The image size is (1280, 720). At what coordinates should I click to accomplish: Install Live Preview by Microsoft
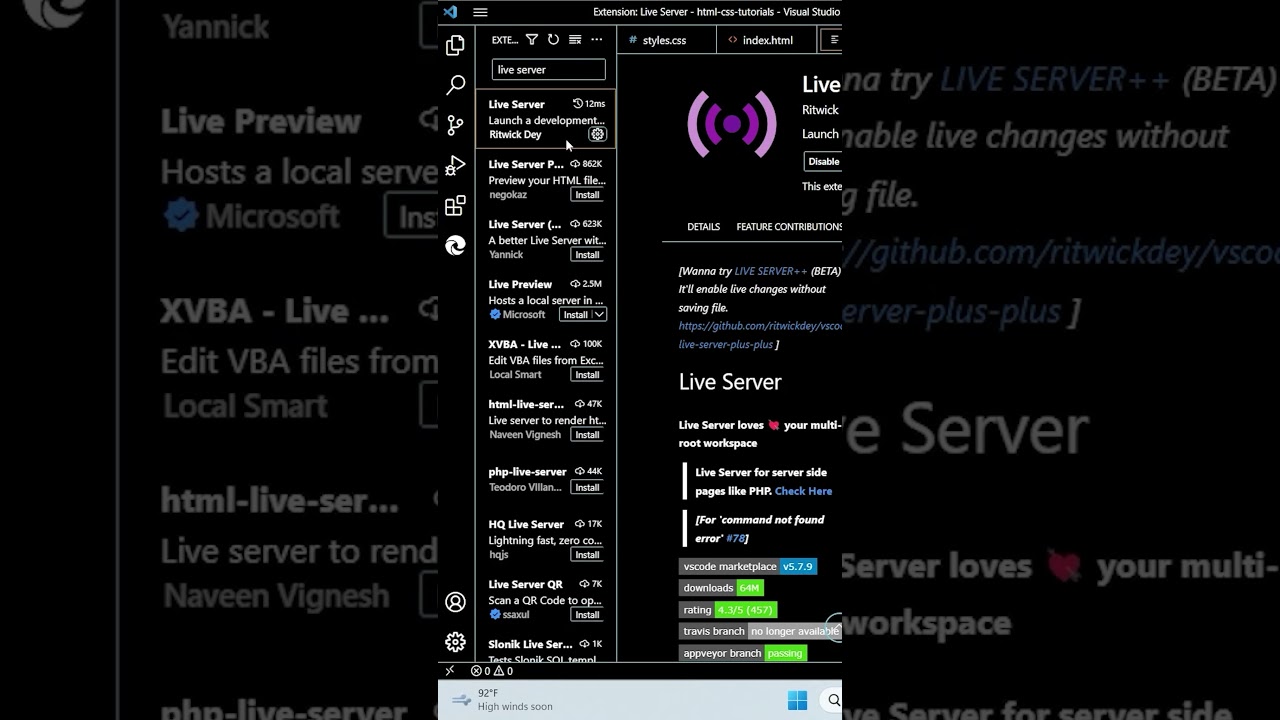(x=575, y=314)
